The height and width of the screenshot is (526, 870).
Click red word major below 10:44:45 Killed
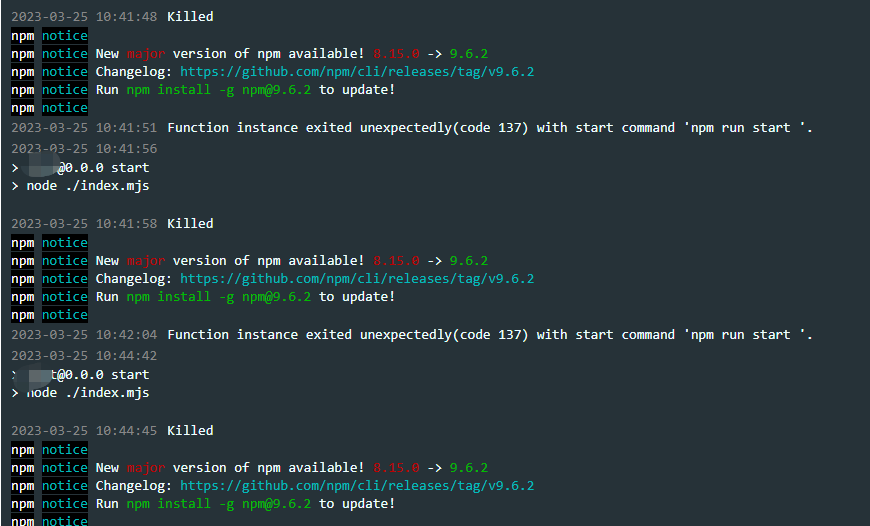[146, 468]
